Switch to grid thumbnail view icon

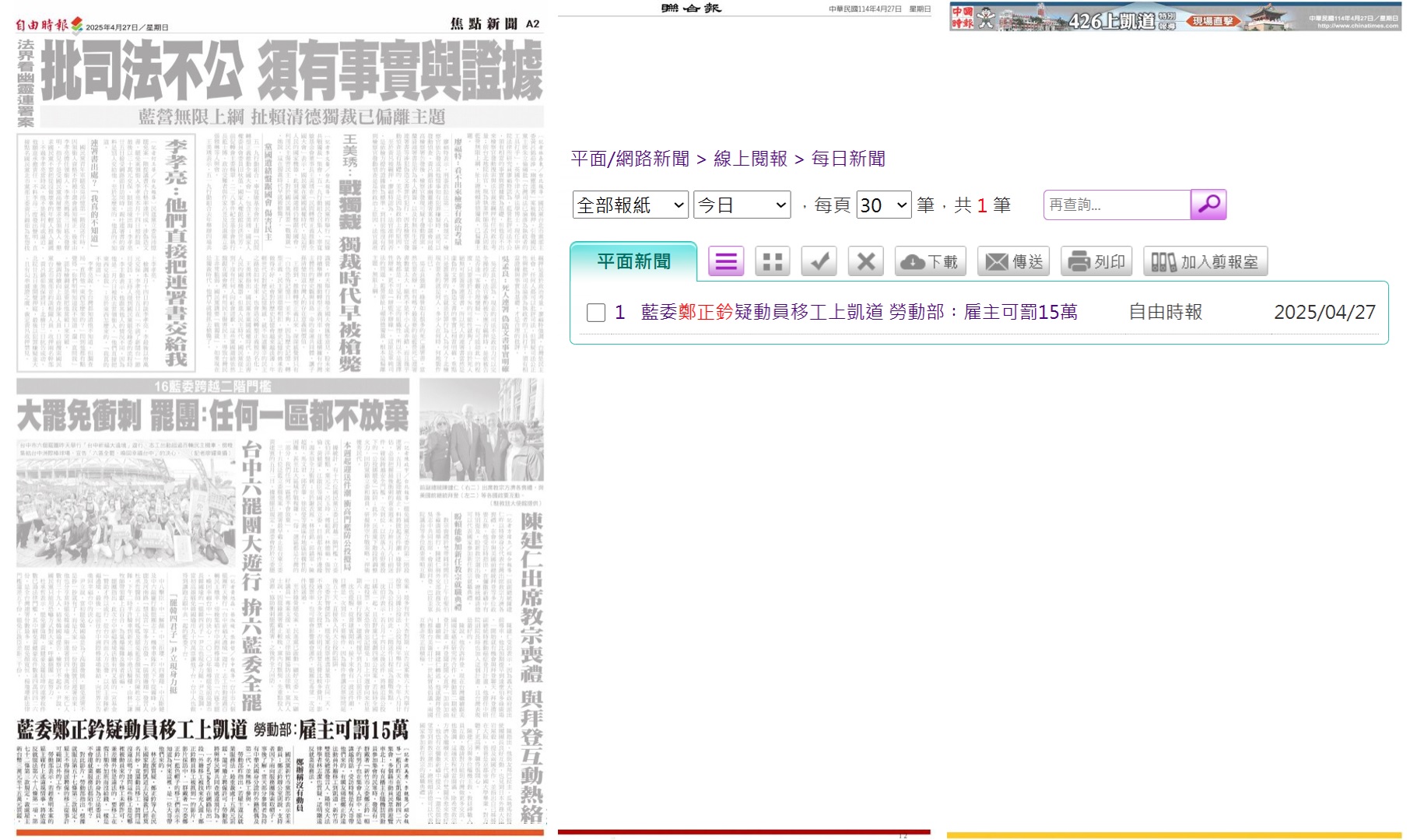[772, 261]
